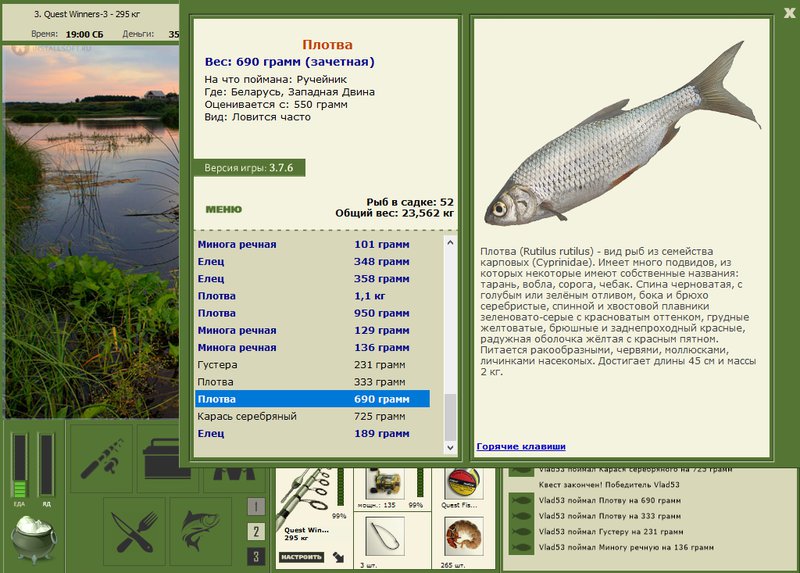
Task: Click the bait pot with white groundbait
Action: click(x=34, y=539)
